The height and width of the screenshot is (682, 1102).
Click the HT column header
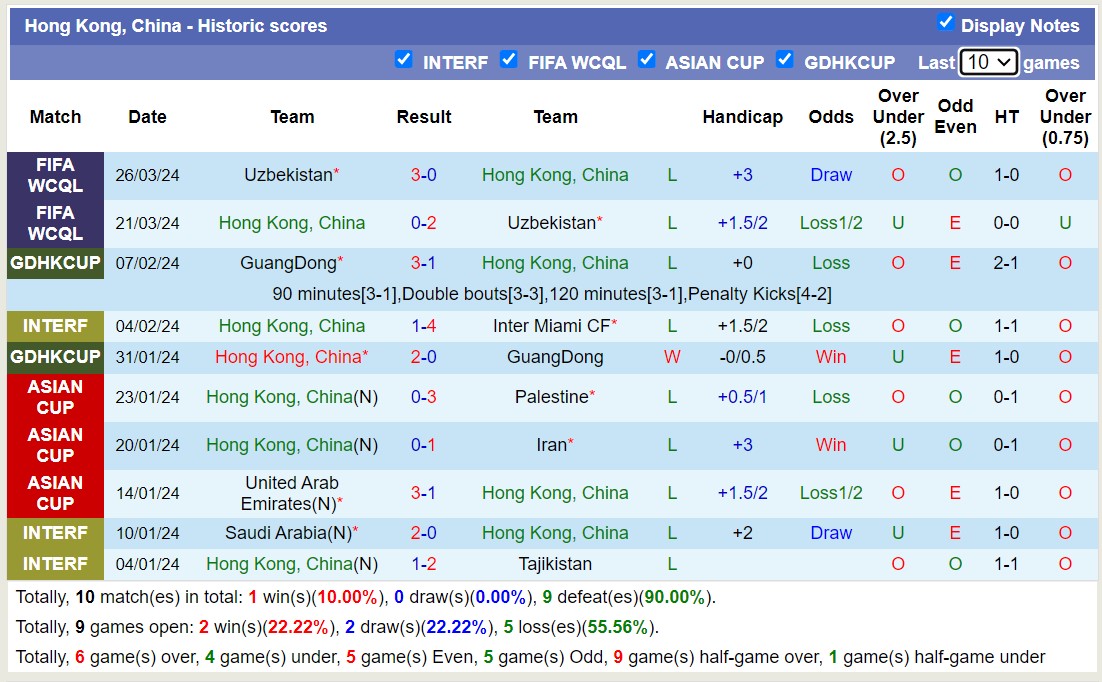pos(1006,117)
